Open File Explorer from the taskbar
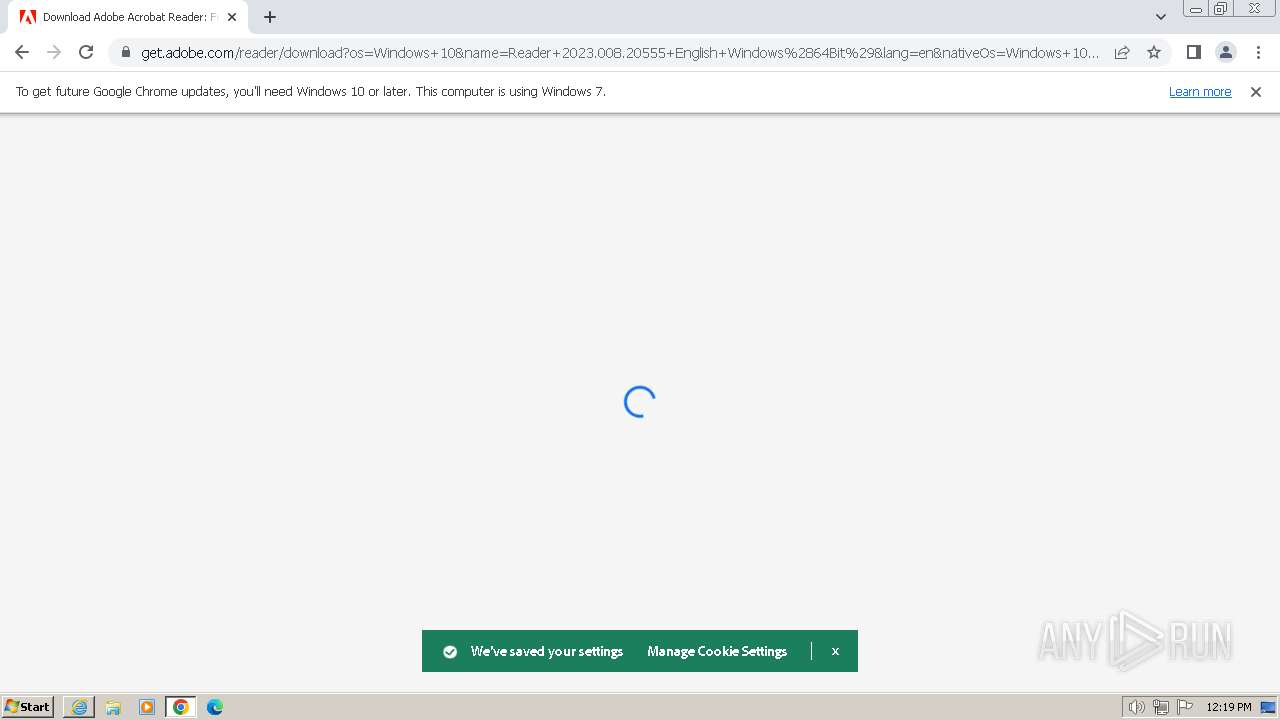This screenshot has width=1280, height=720. 113,707
